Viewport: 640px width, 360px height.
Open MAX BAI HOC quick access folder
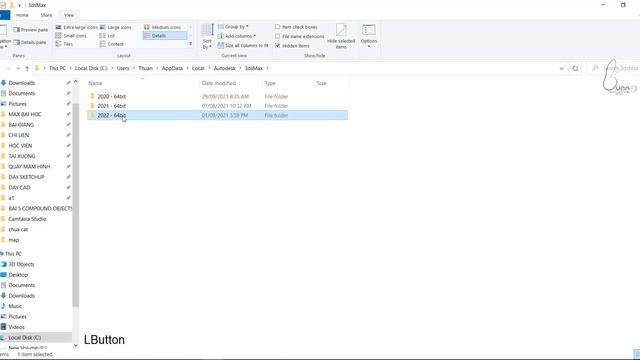(25, 114)
